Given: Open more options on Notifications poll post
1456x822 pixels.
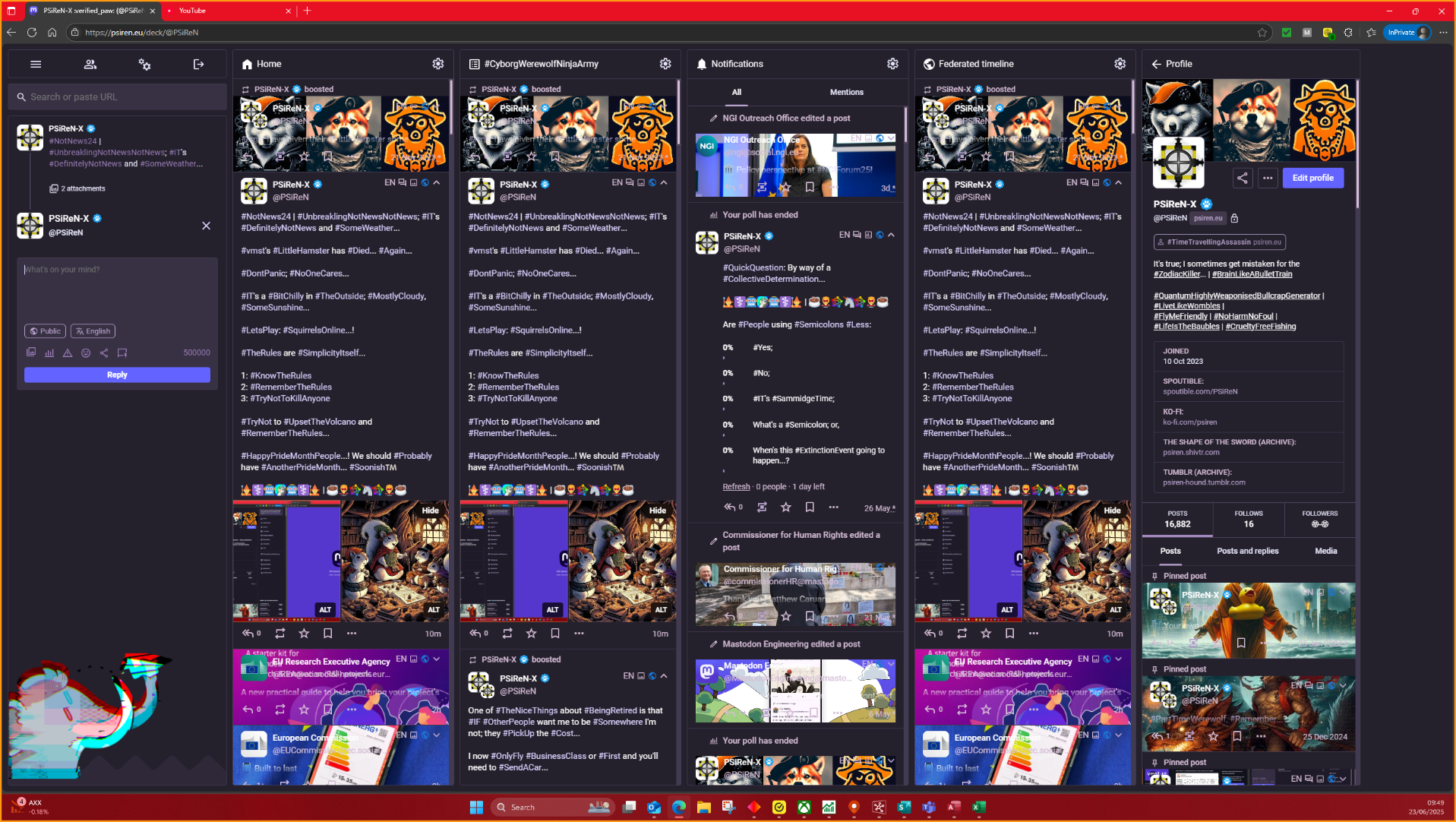Looking at the screenshot, I should pyautogui.click(x=834, y=507).
